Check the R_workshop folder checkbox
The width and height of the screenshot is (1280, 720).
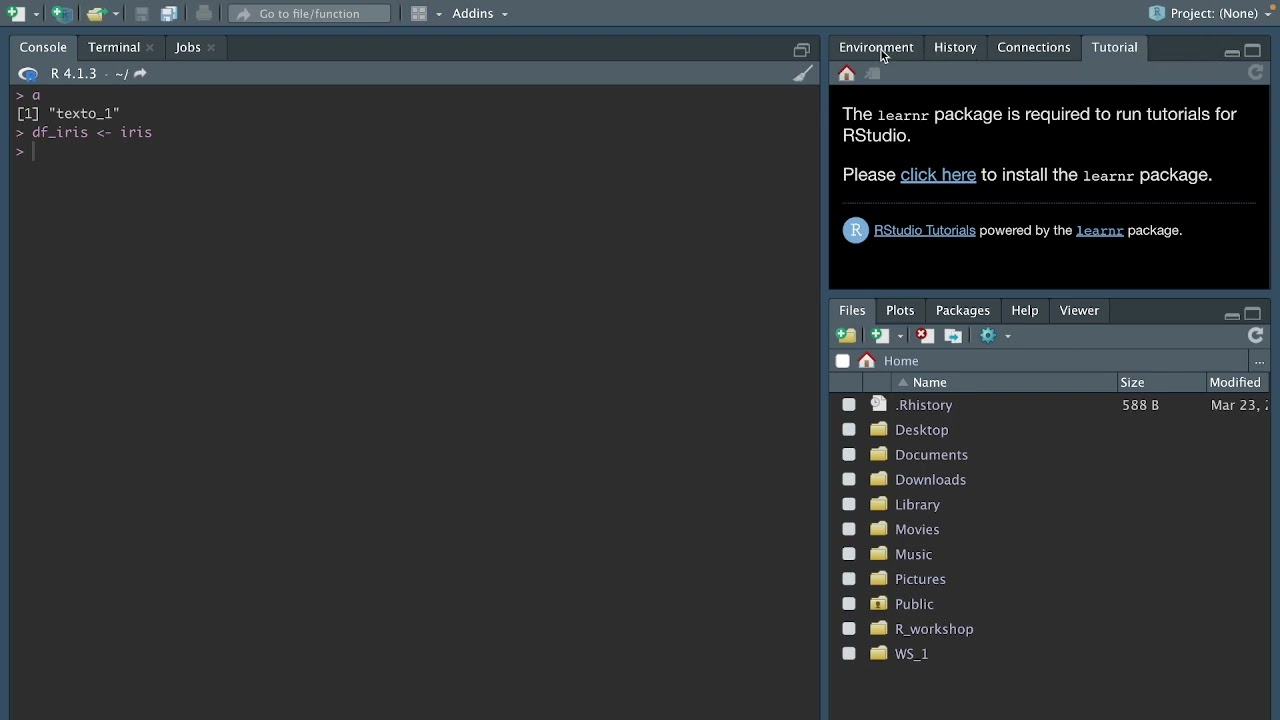(x=849, y=629)
